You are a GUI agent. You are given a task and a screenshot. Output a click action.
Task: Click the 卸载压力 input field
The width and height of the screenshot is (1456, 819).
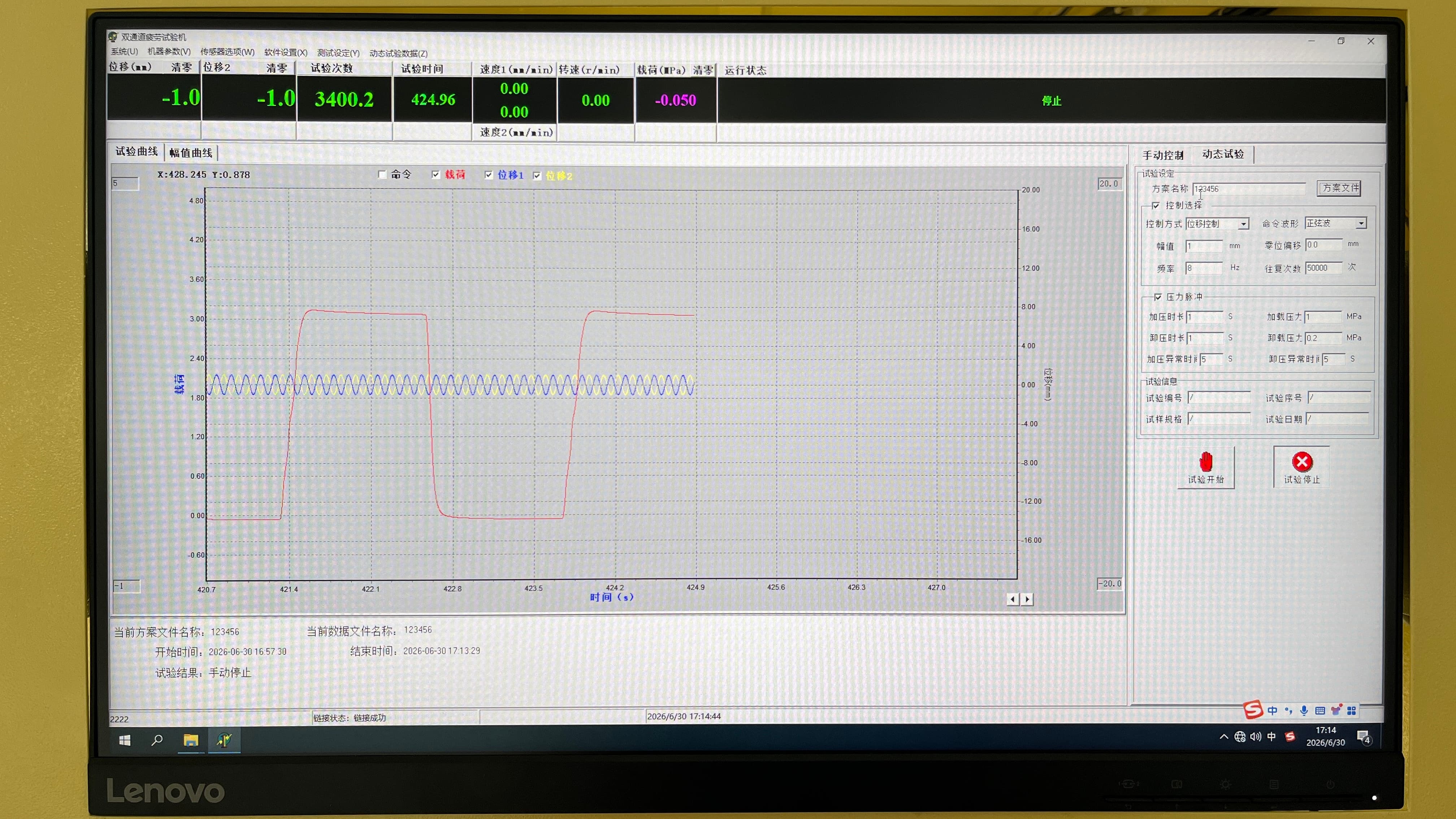[x=1323, y=338]
